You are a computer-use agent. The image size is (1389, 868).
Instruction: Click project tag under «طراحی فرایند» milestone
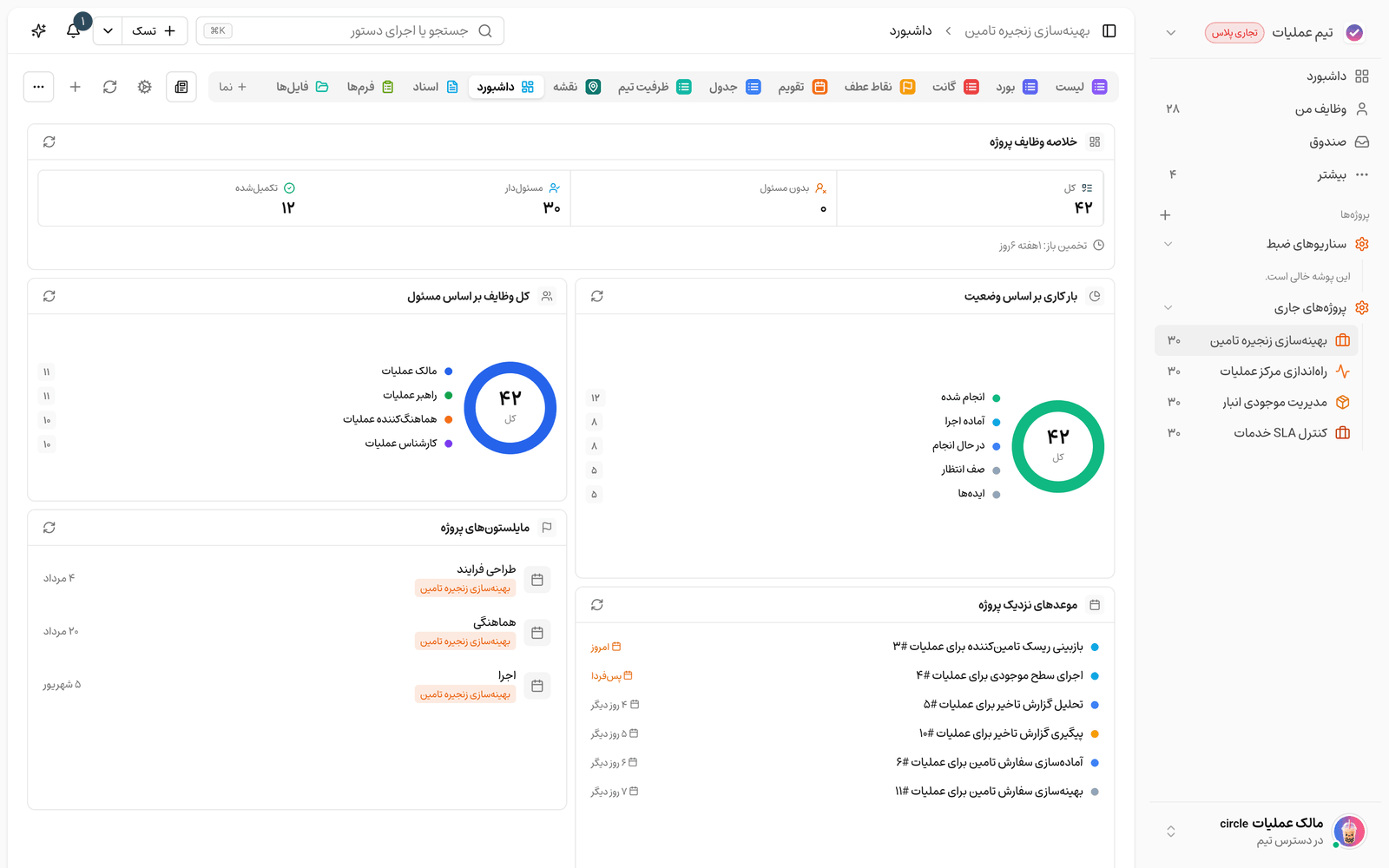pyautogui.click(x=465, y=589)
